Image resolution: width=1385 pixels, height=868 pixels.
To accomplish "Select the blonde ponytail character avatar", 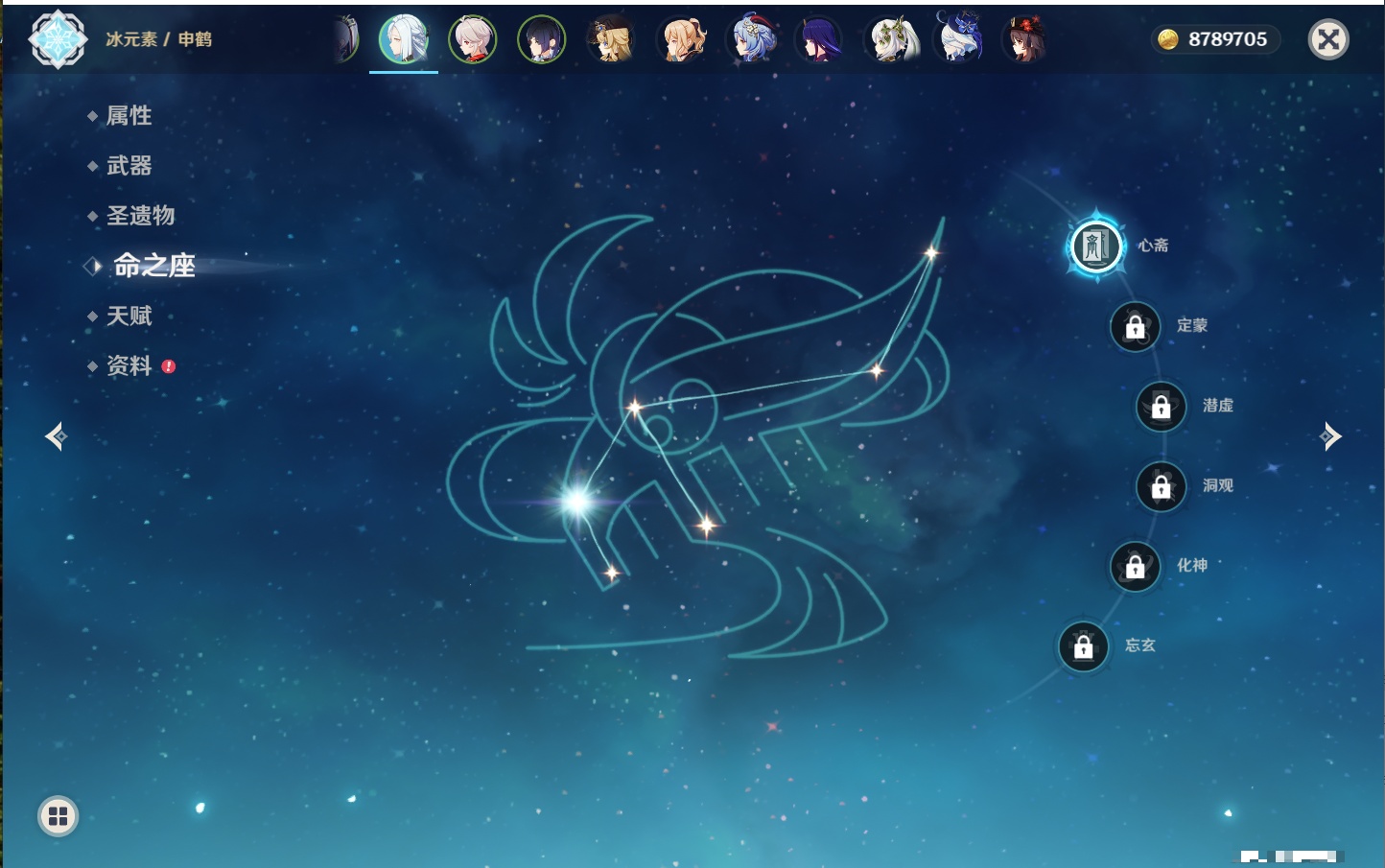I will pyautogui.click(x=681, y=39).
